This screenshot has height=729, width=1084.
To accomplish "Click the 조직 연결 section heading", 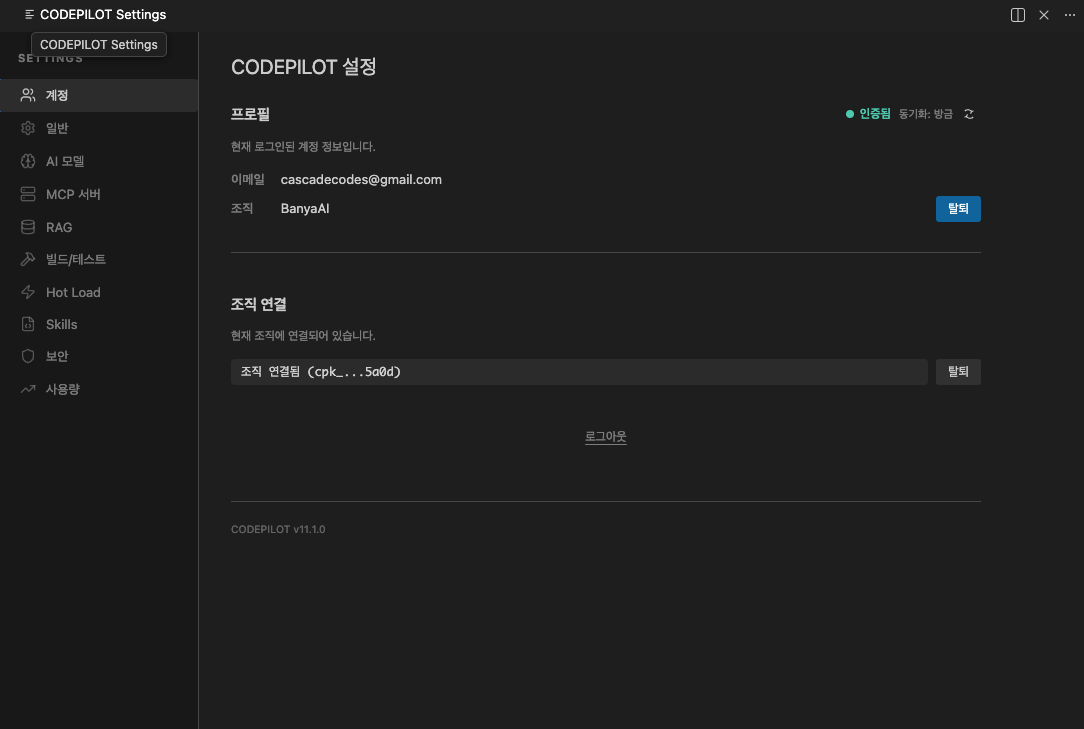I will [x=259, y=304].
